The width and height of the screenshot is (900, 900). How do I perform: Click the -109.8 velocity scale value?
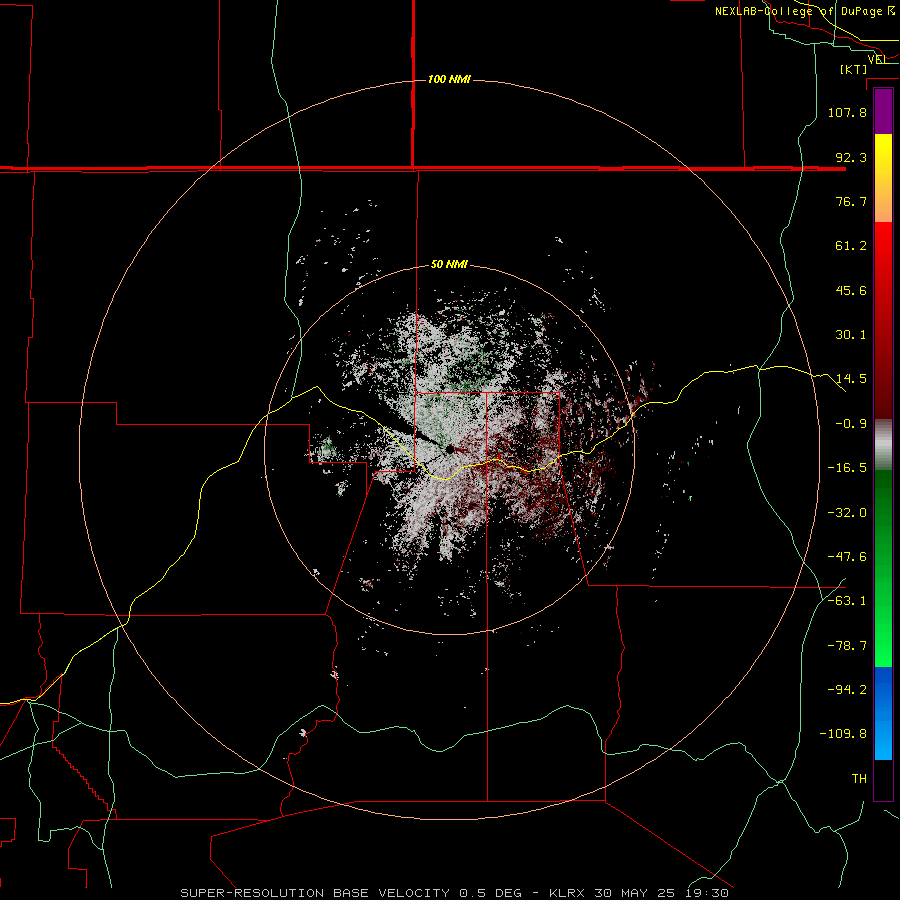pos(843,734)
